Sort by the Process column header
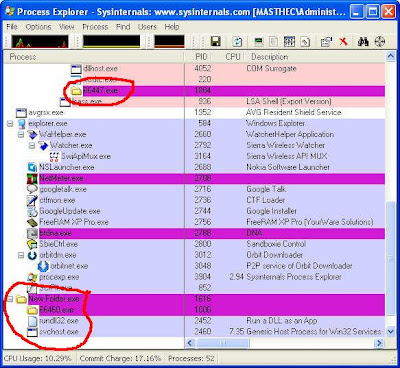 pyautogui.click(x=94, y=57)
